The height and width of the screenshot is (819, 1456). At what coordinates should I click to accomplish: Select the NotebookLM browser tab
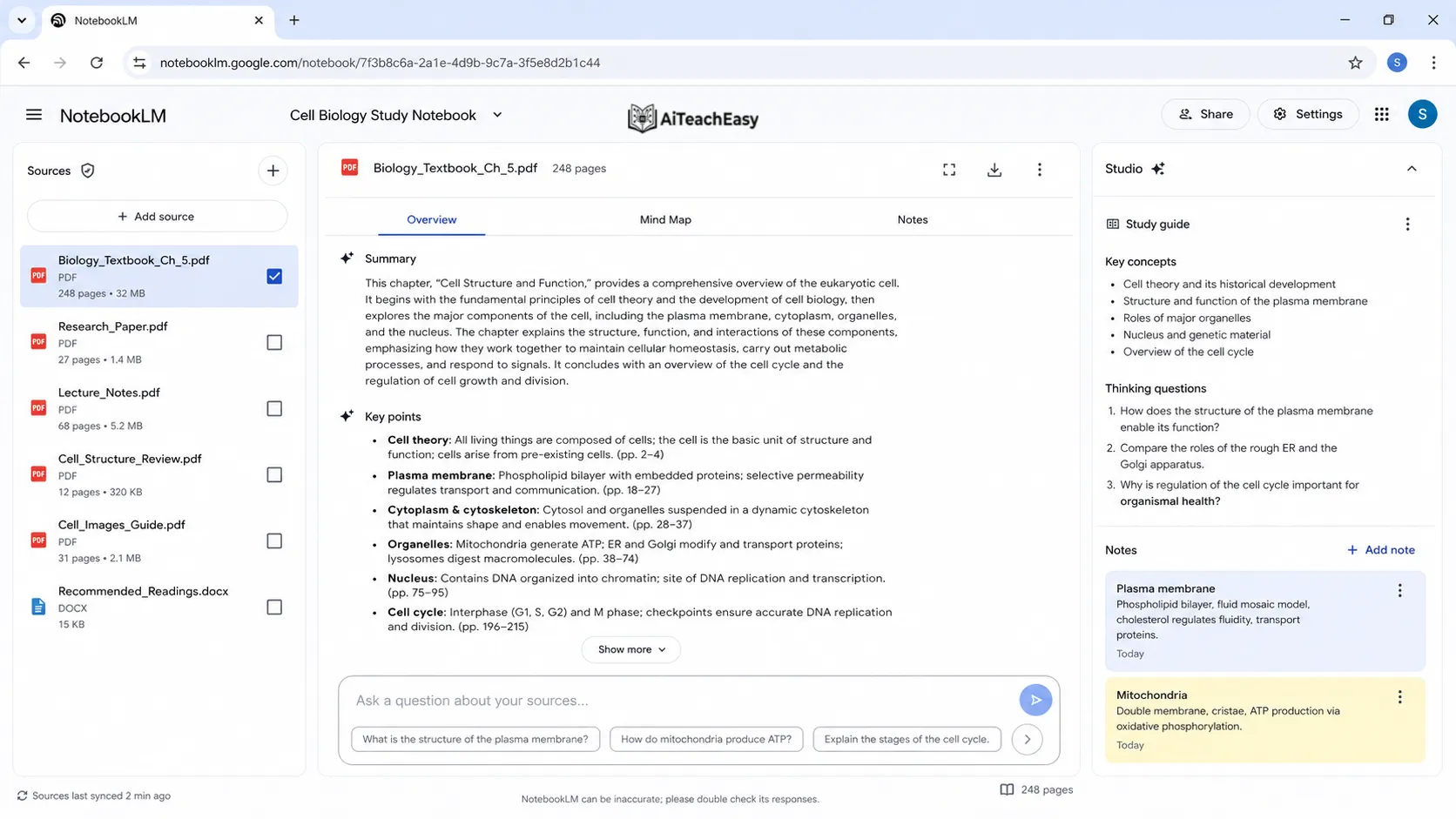[x=158, y=20]
